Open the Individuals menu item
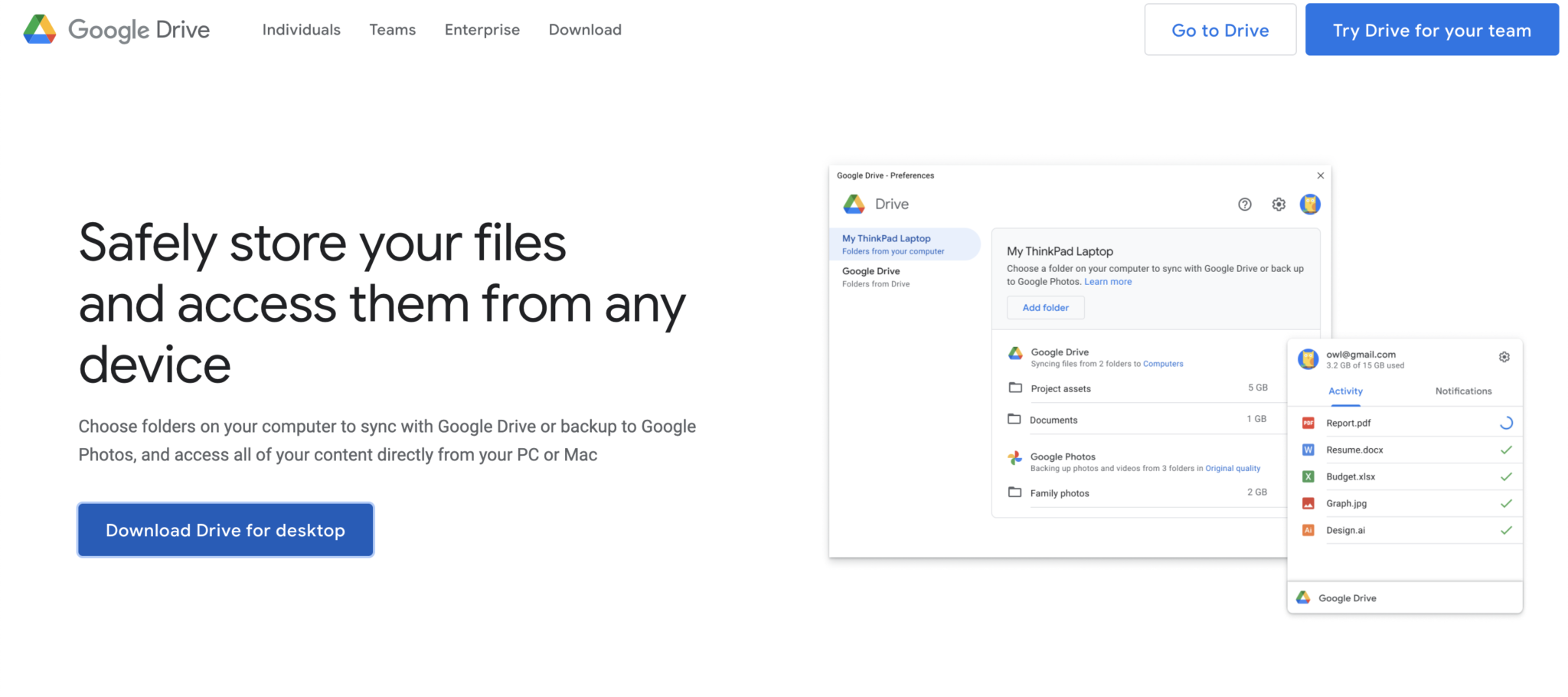 pos(301,30)
